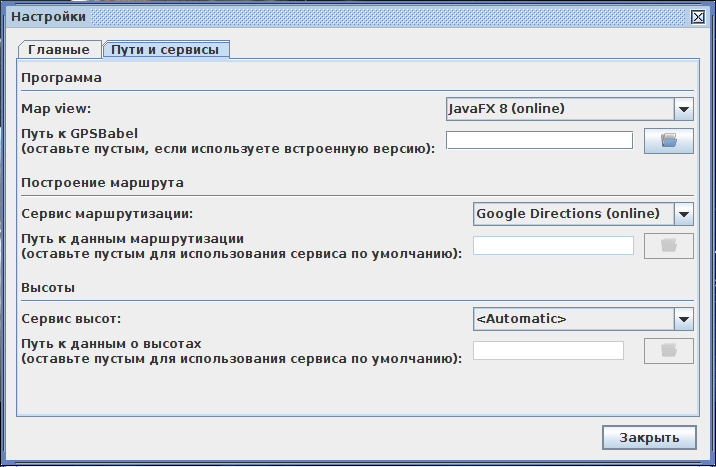Click the Сервис маршрутизации: label
This screenshot has height=467, width=716.
coord(107,214)
